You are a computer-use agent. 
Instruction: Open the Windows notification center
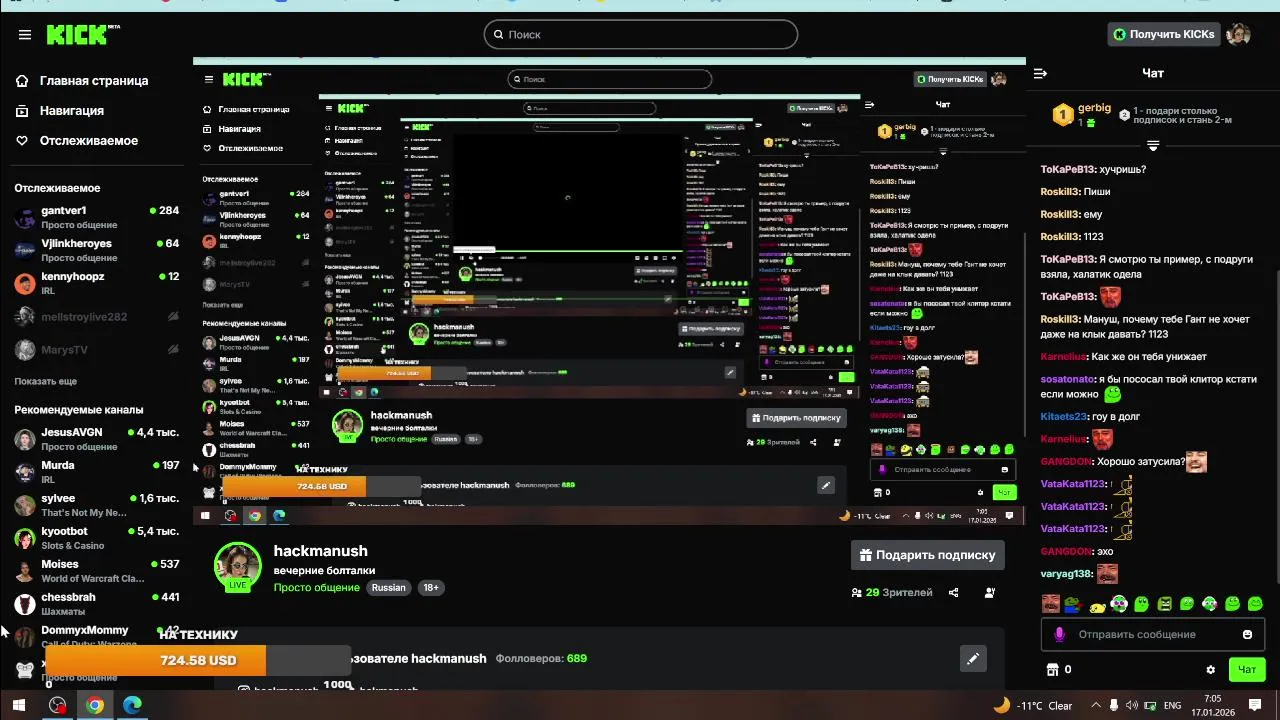[x=1256, y=705]
